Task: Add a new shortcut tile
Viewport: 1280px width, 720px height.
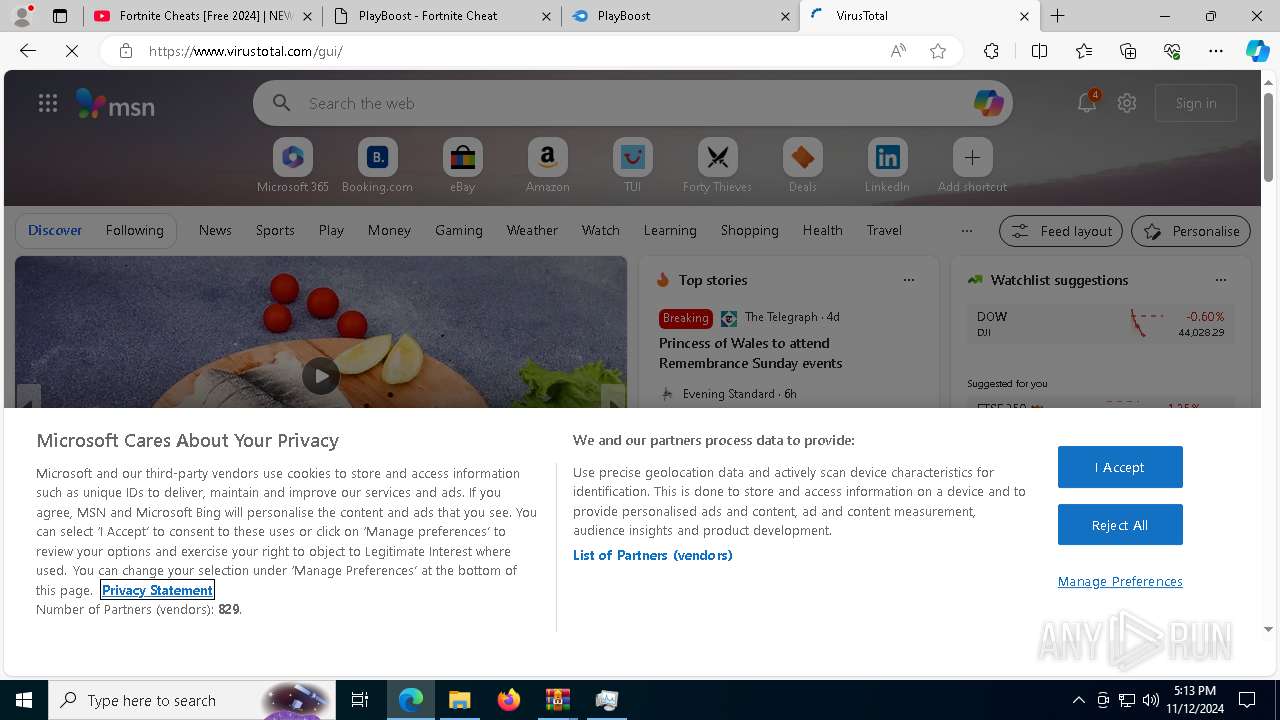Action: (x=972, y=165)
